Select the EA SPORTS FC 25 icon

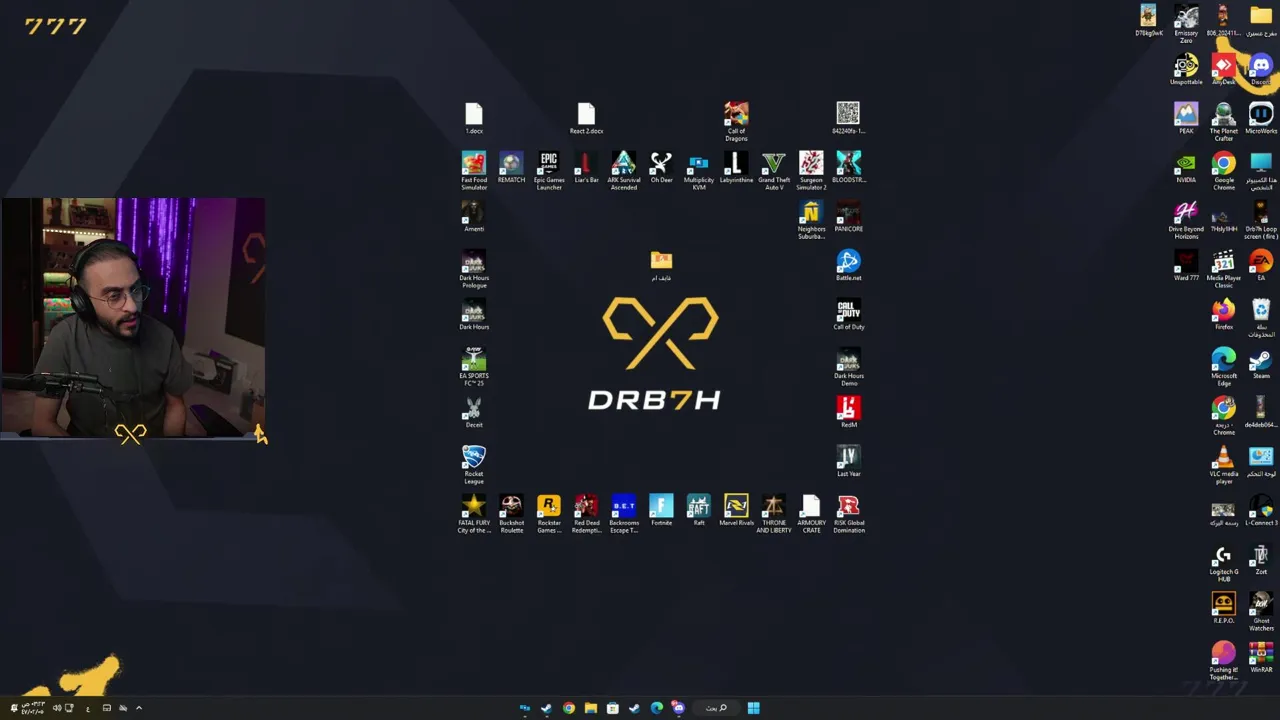474,366
